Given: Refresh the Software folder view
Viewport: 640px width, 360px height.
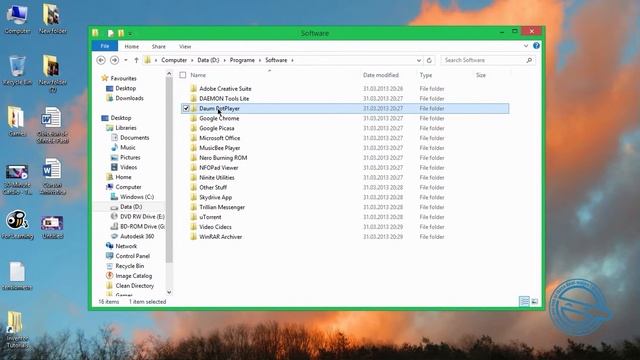Looking at the screenshot, I should 429,60.
